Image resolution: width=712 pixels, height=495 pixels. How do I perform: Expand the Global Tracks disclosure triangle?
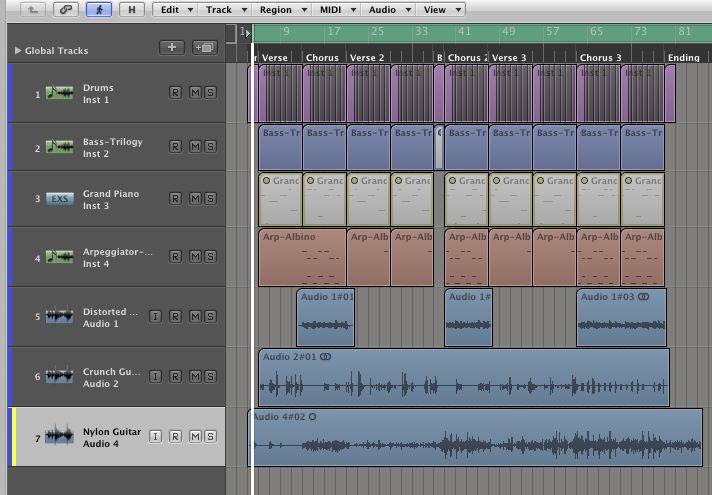coord(18,50)
